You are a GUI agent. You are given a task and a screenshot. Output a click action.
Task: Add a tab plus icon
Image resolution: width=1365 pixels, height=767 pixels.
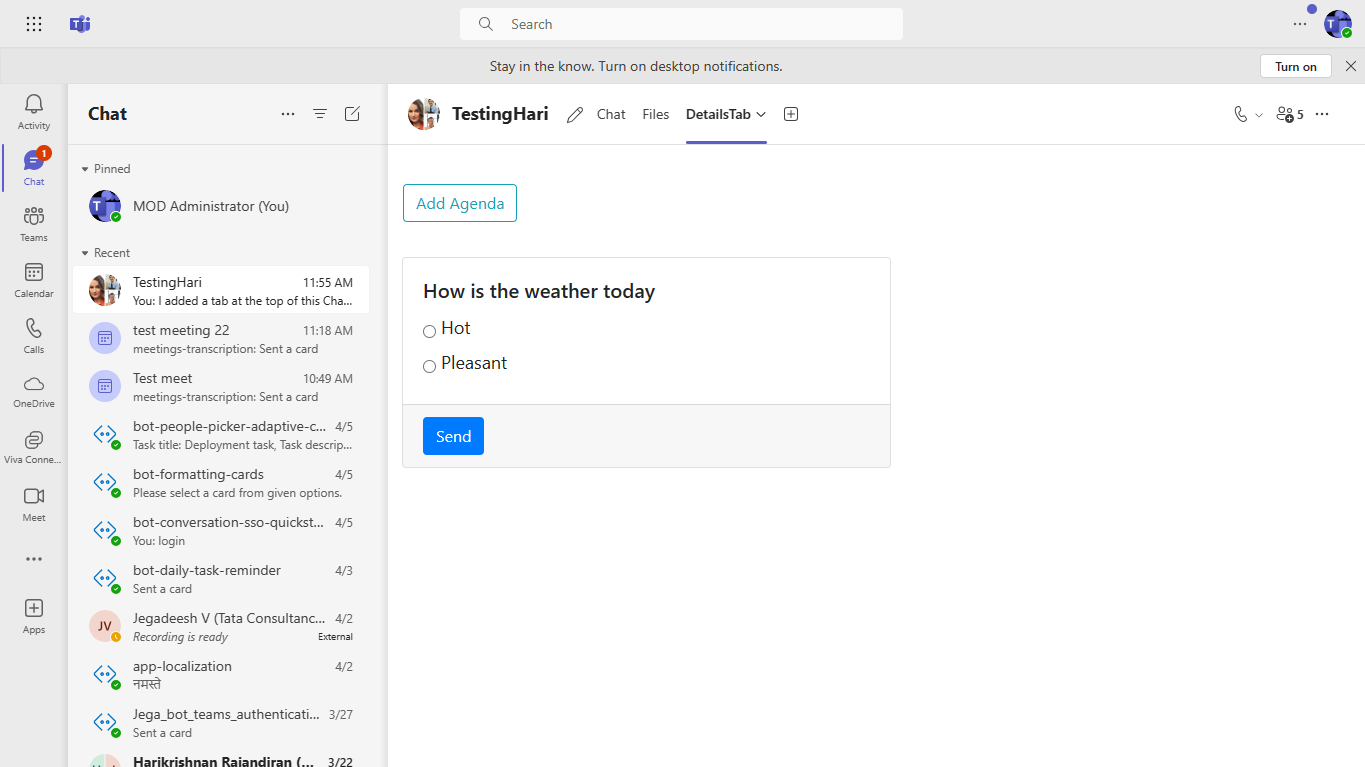791,114
